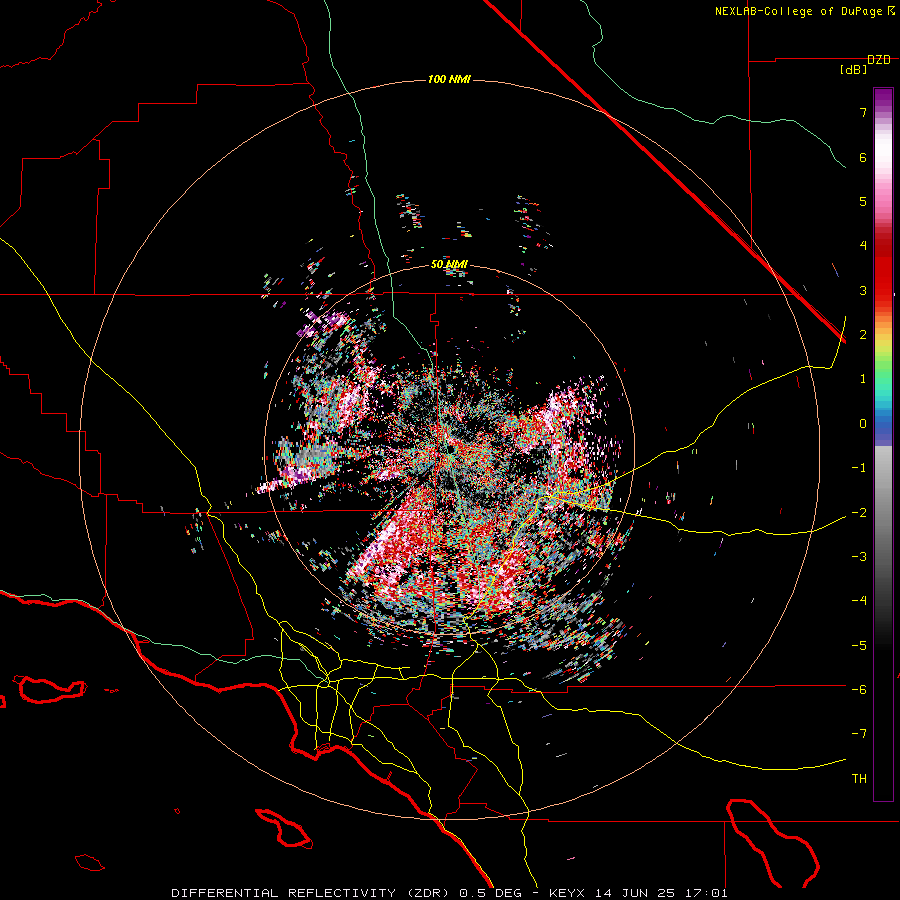Click the 50 NMI range ring label

tap(449, 265)
